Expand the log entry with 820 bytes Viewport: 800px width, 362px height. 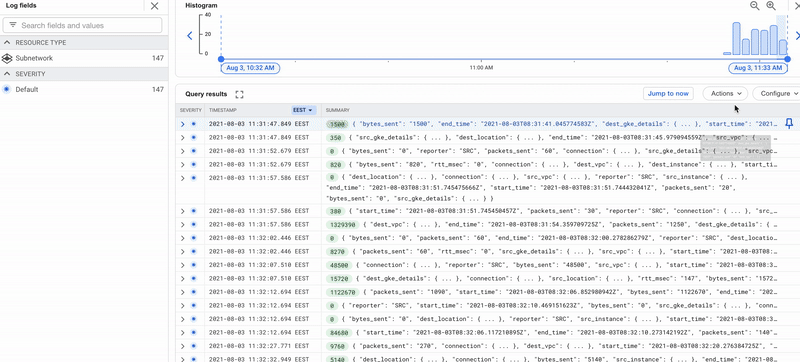click(x=183, y=164)
